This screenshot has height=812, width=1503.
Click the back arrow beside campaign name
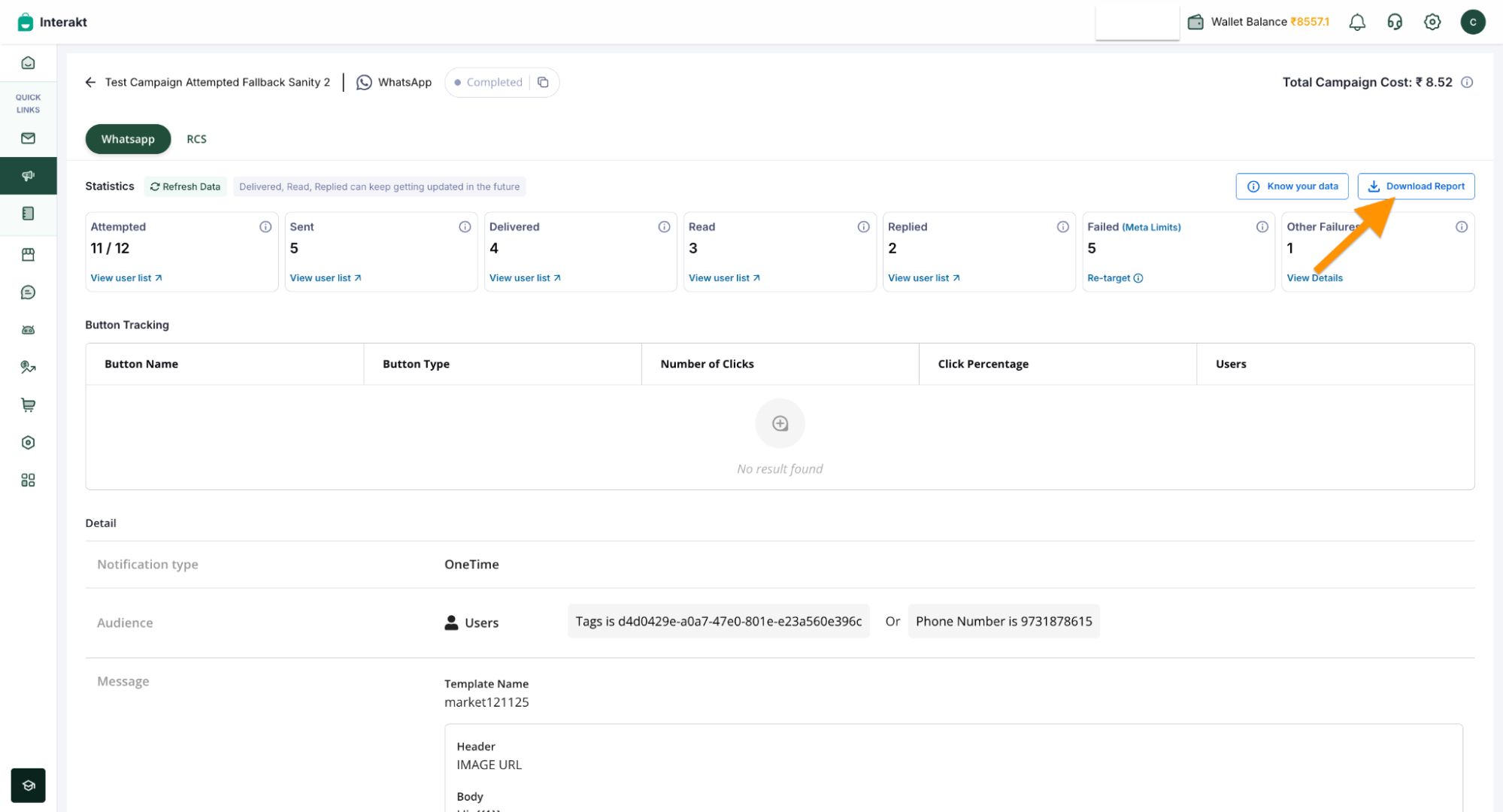tap(90, 83)
